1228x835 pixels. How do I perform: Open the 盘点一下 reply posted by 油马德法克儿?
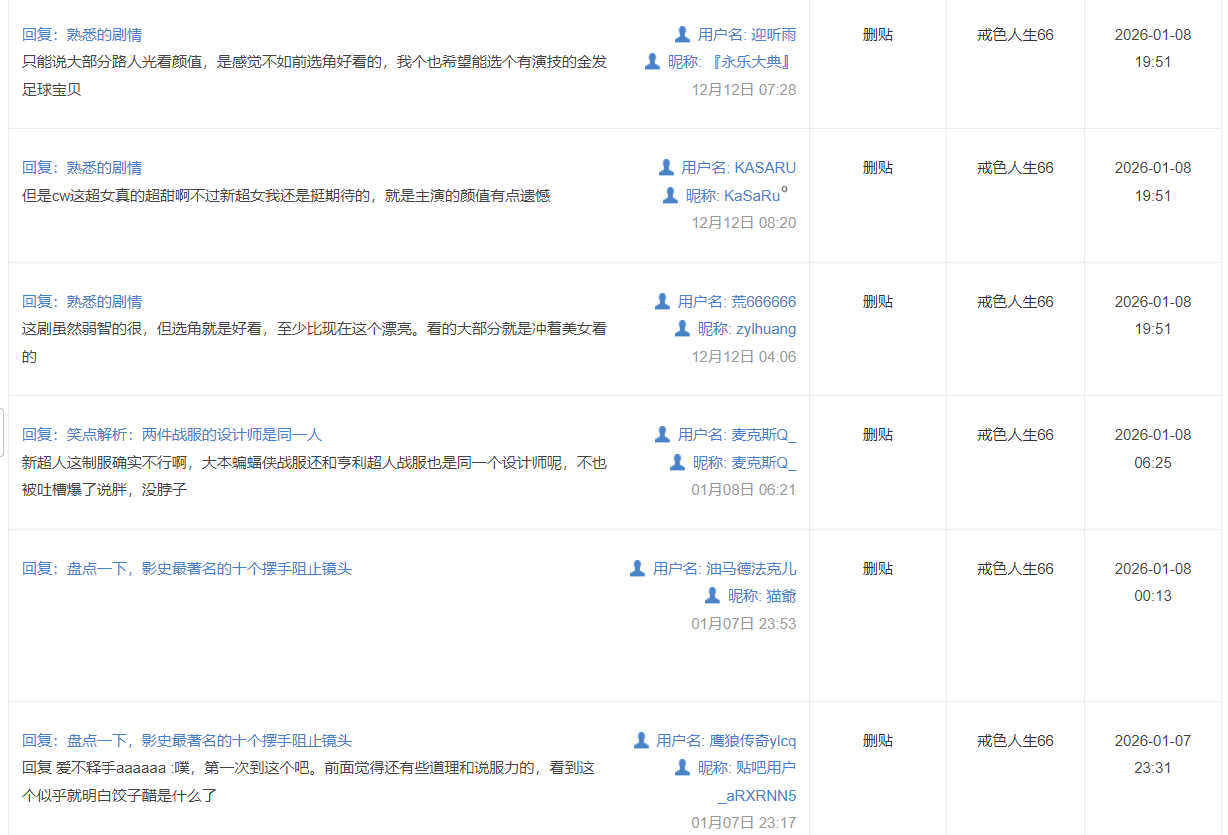[187, 569]
